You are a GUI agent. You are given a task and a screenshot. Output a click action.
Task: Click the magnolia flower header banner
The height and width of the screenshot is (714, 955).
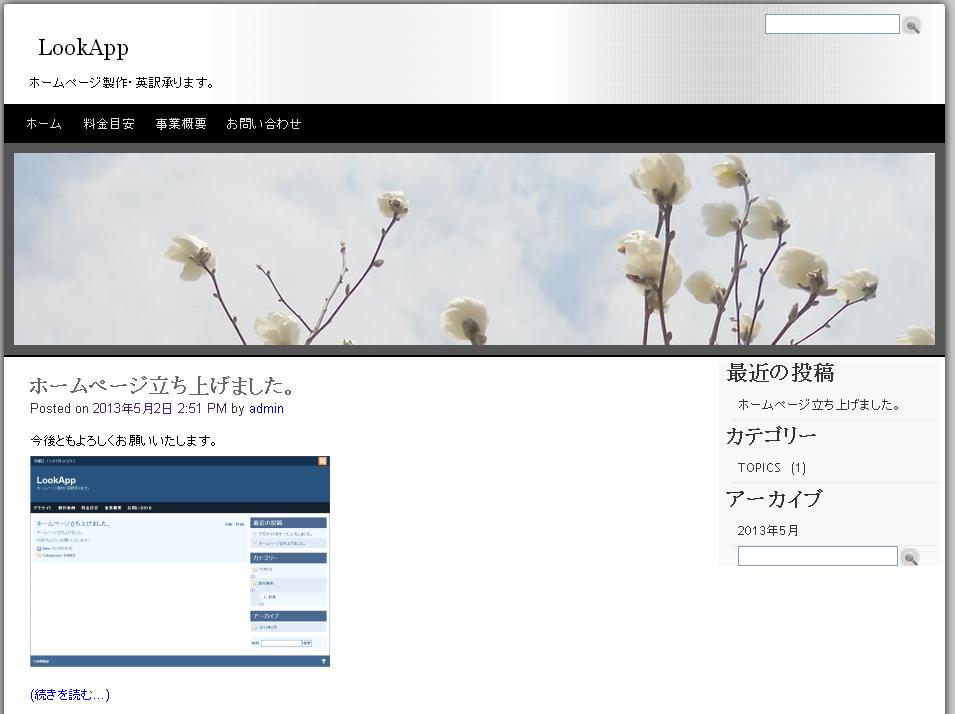[474, 249]
